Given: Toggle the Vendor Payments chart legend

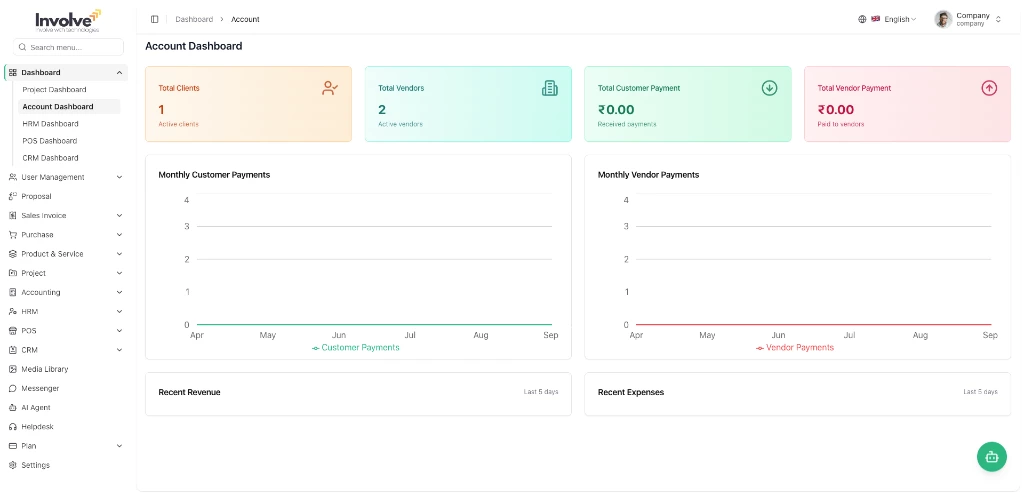Looking at the screenshot, I should 795,348.
